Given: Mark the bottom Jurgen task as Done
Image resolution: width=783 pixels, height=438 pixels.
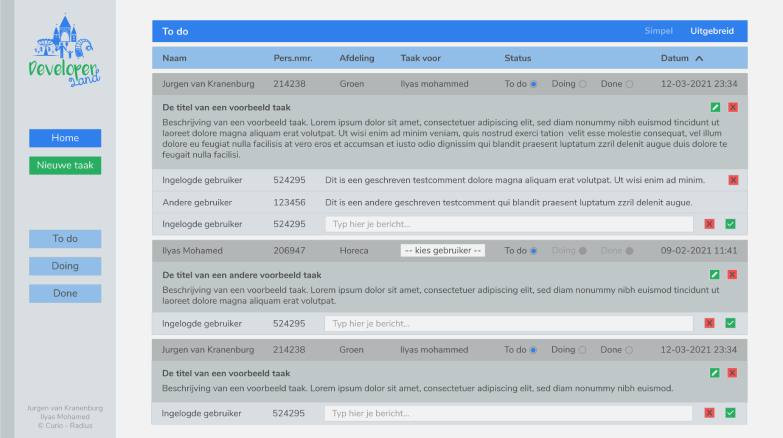Looking at the screenshot, I should (x=629, y=350).
